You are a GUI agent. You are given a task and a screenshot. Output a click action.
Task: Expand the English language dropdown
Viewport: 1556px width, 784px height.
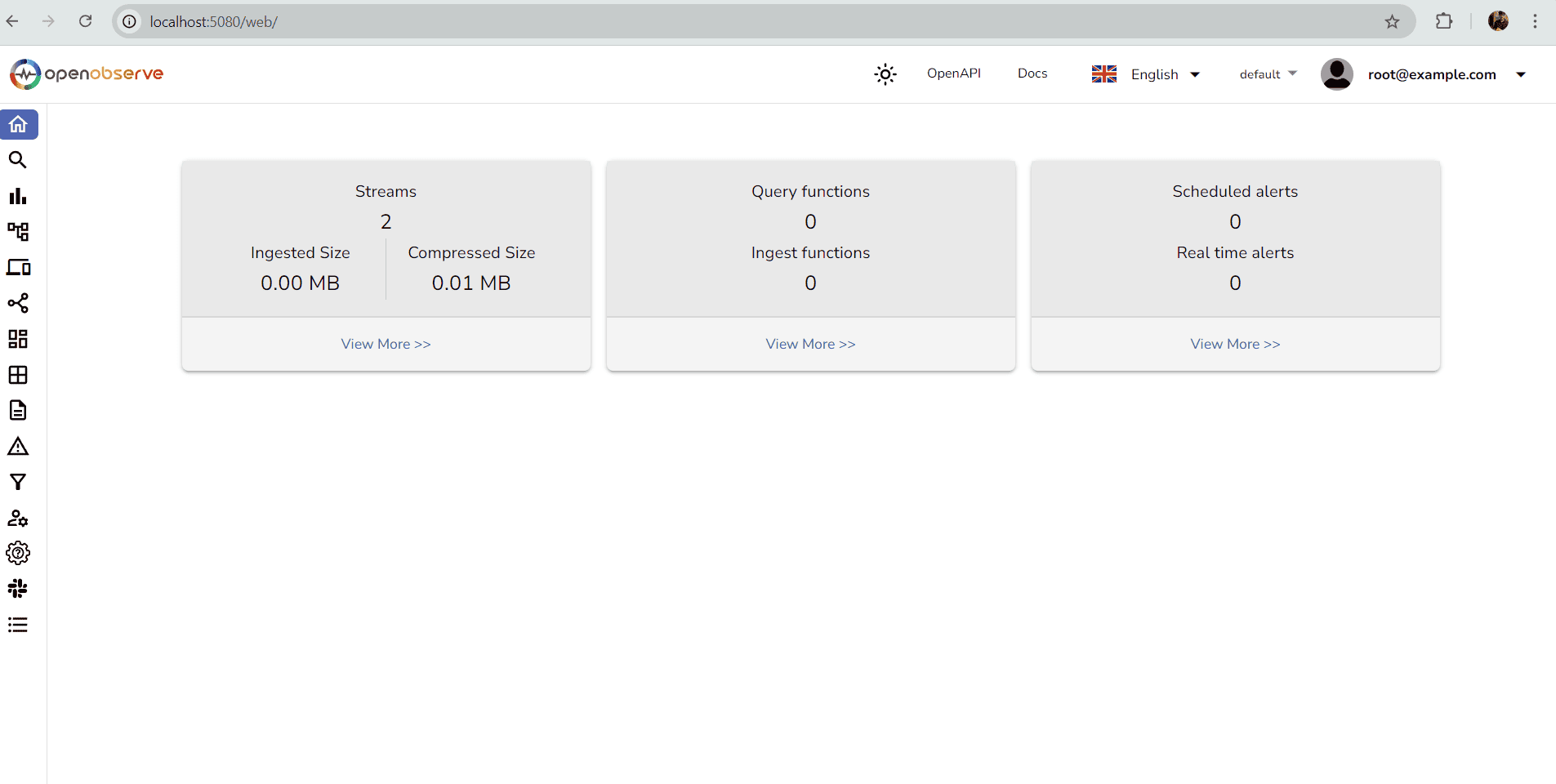click(x=1146, y=74)
